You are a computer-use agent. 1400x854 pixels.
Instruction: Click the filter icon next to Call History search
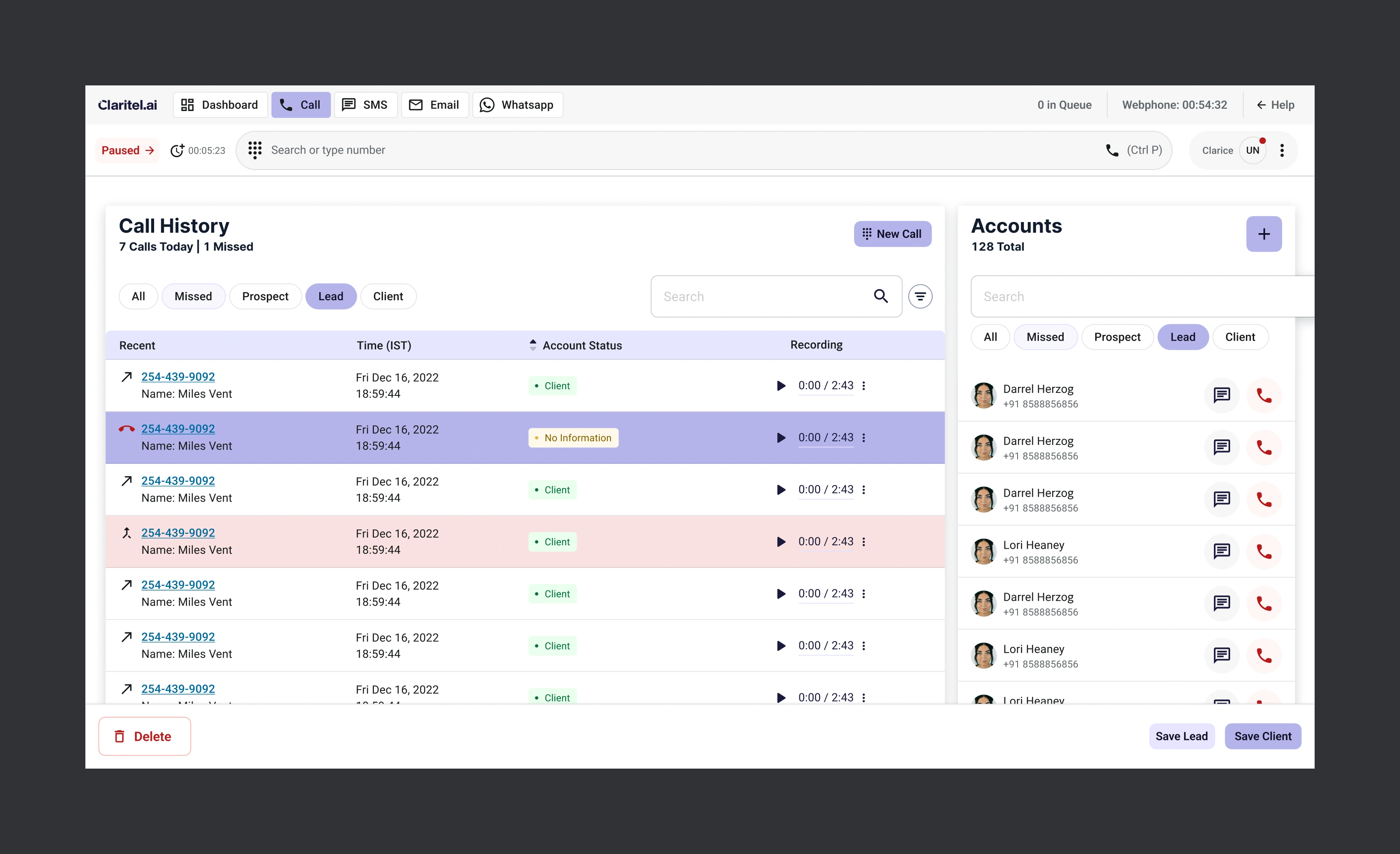click(x=920, y=296)
